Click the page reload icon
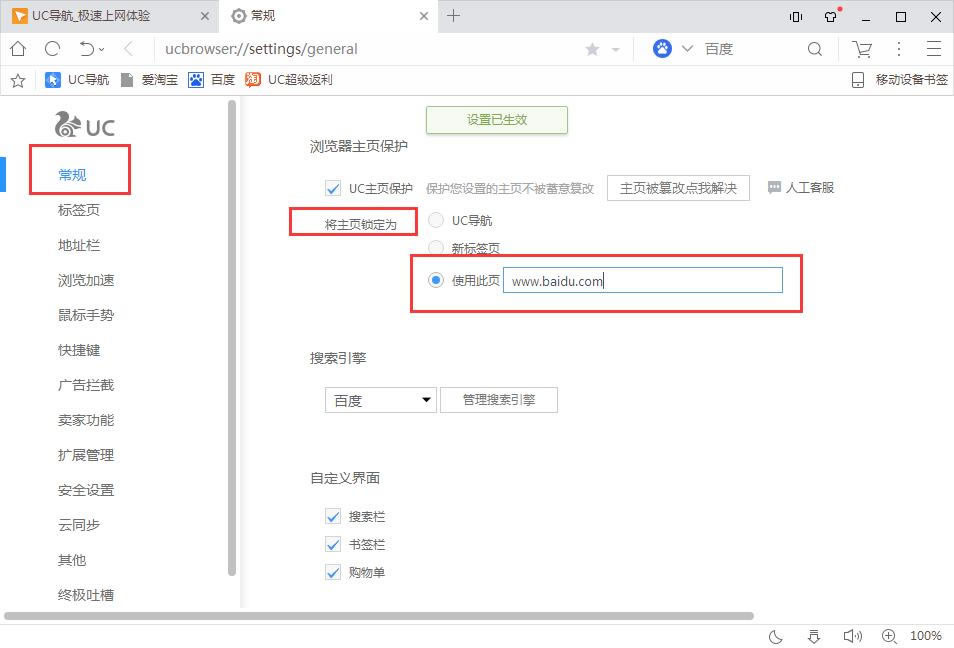This screenshot has width=954, height=648. point(52,49)
